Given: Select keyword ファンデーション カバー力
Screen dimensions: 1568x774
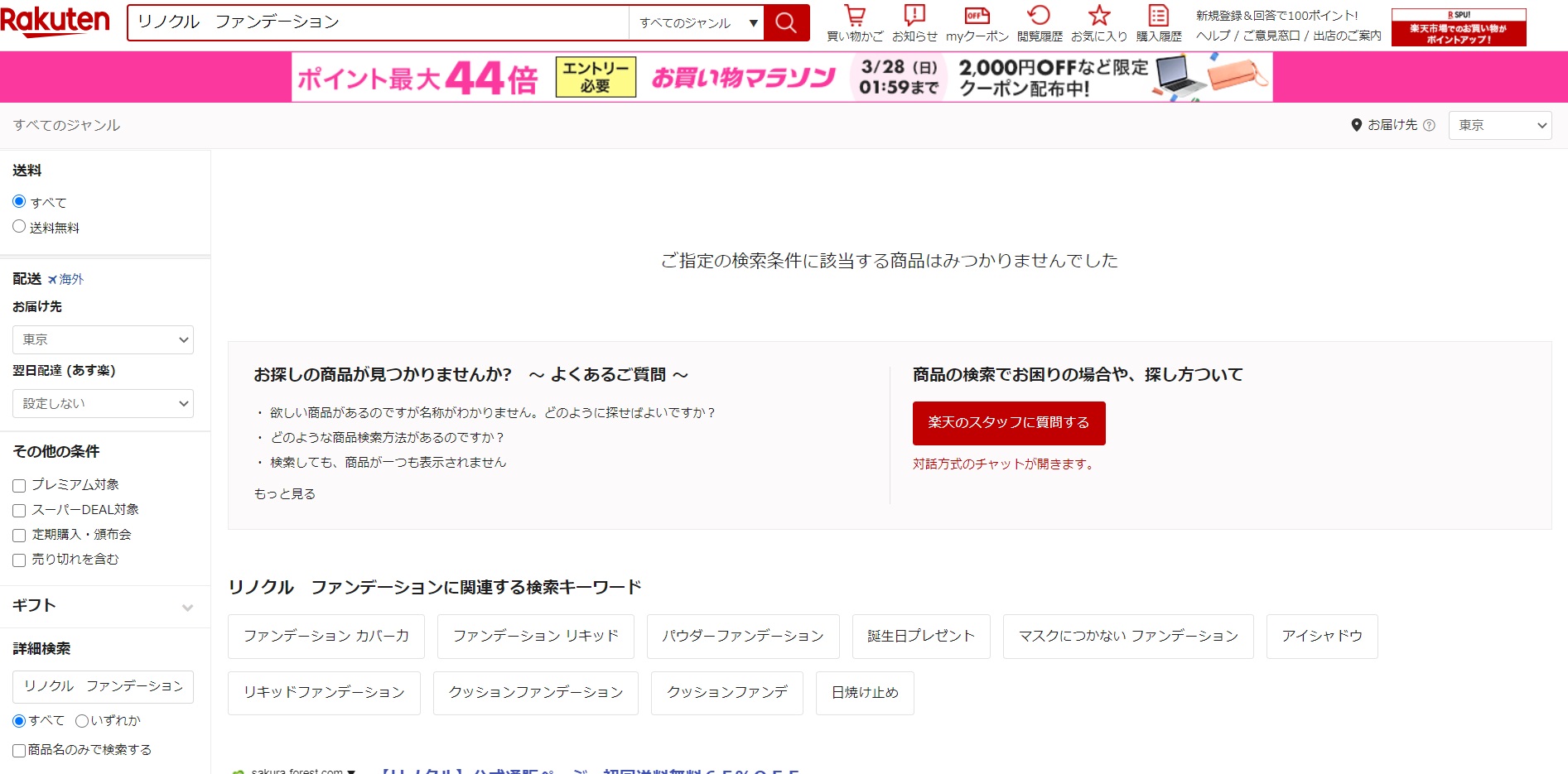Looking at the screenshot, I should point(326,636).
